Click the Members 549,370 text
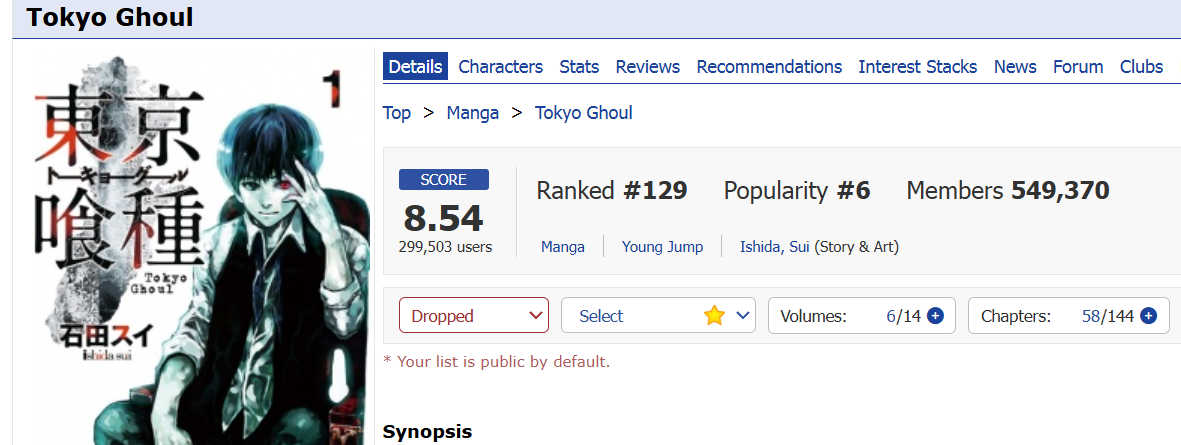 coord(1008,190)
